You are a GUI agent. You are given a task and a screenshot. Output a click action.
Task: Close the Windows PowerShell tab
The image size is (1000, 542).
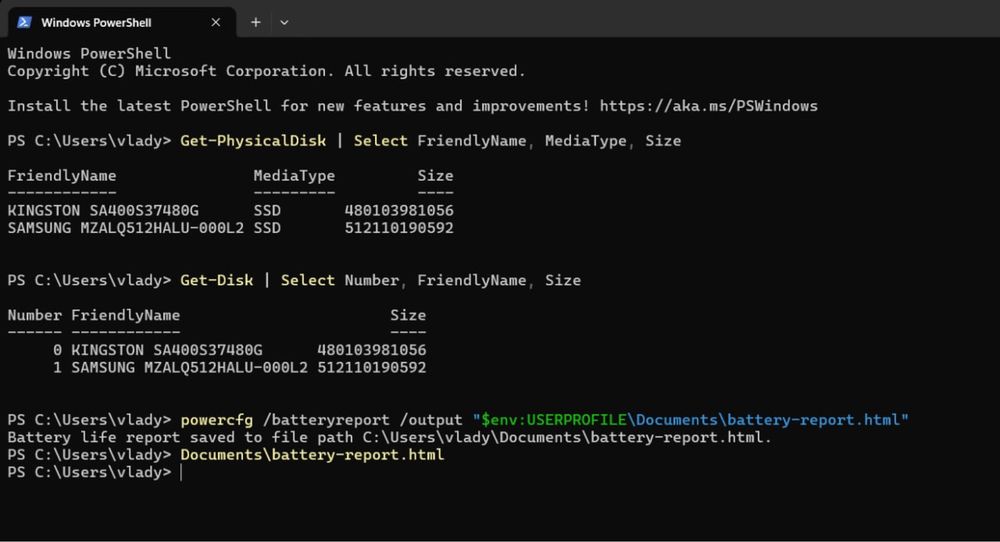(x=216, y=22)
